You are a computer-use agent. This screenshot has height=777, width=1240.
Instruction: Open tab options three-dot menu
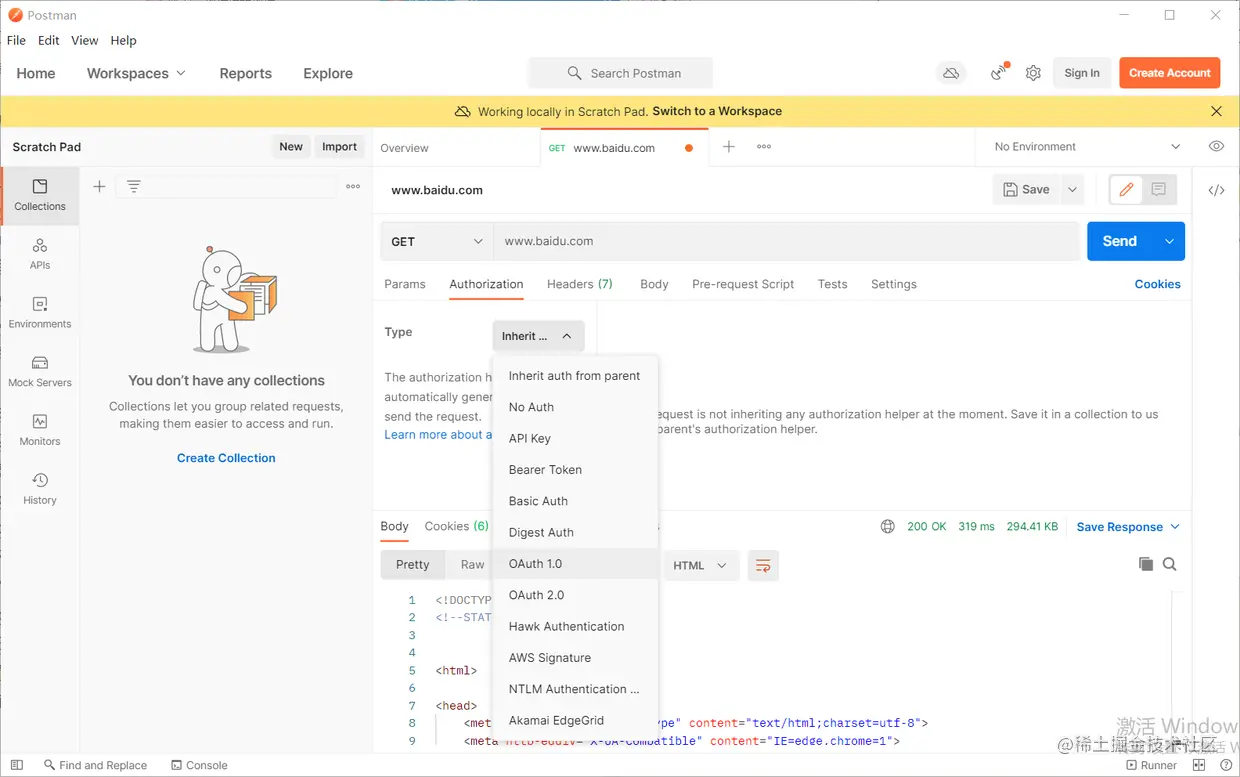click(764, 147)
